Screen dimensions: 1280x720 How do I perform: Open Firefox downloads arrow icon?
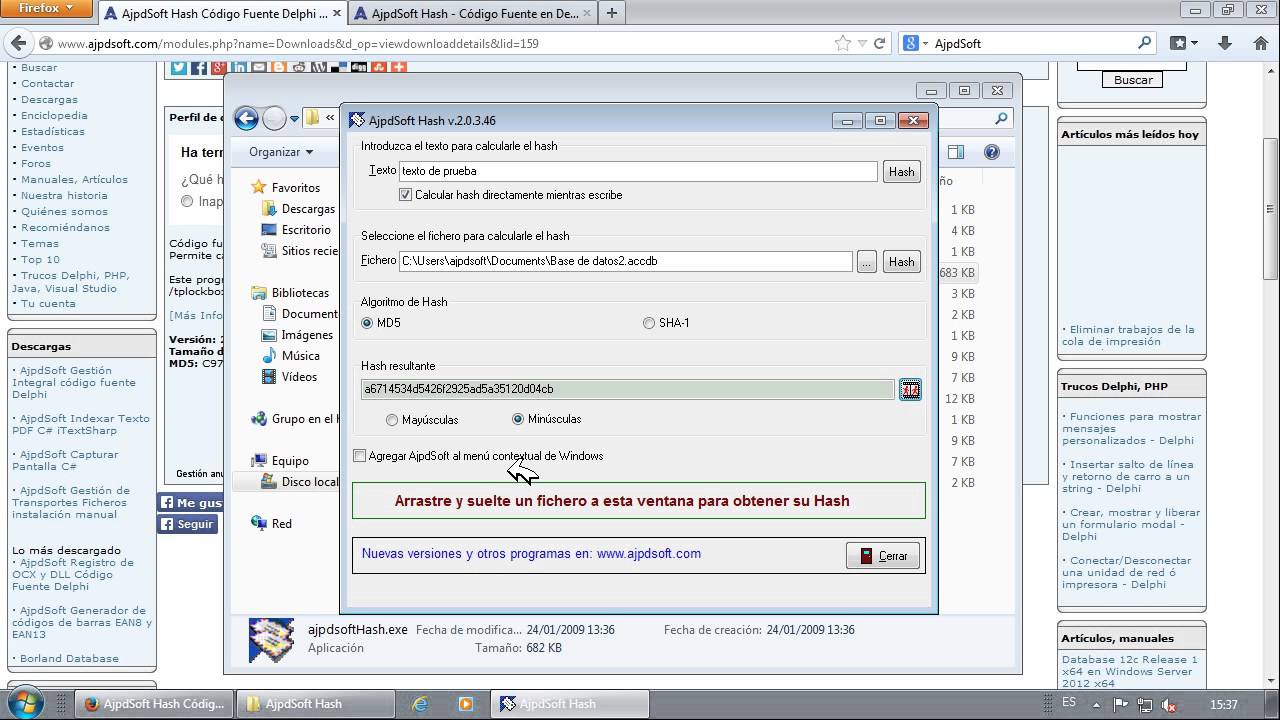[1224, 43]
